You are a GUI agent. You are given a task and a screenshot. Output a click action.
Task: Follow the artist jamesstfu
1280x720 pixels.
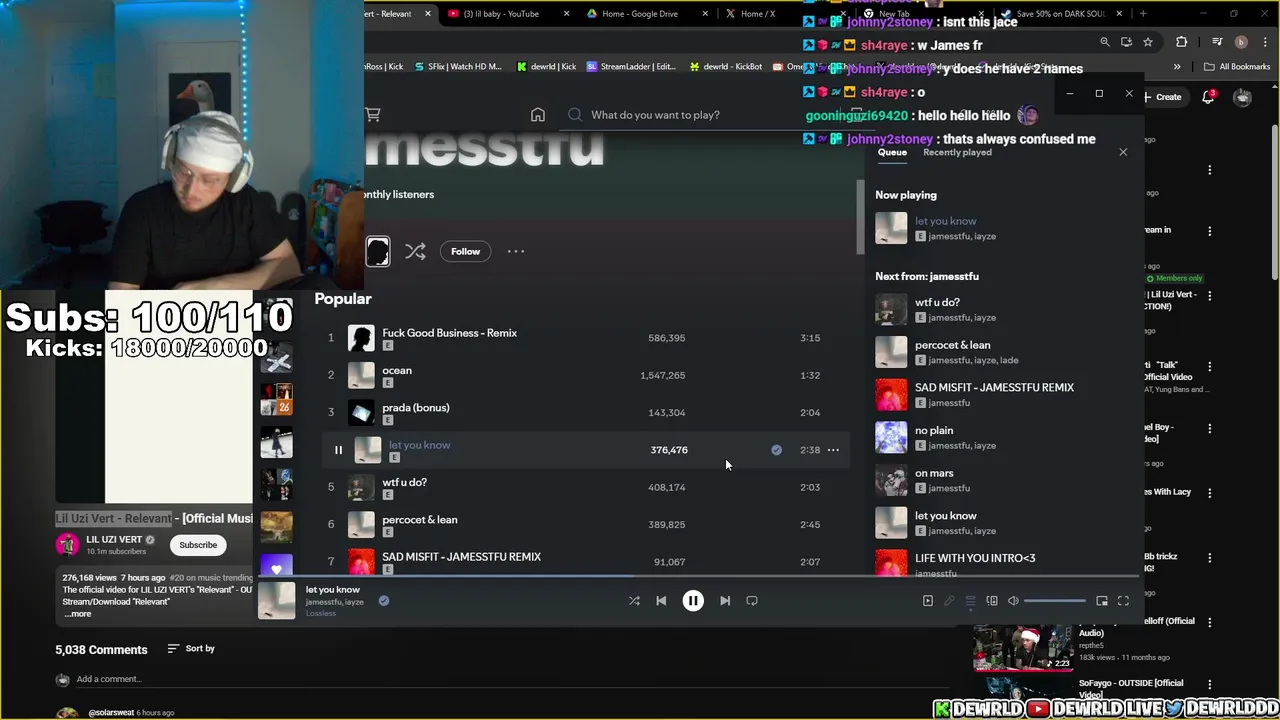click(x=465, y=251)
